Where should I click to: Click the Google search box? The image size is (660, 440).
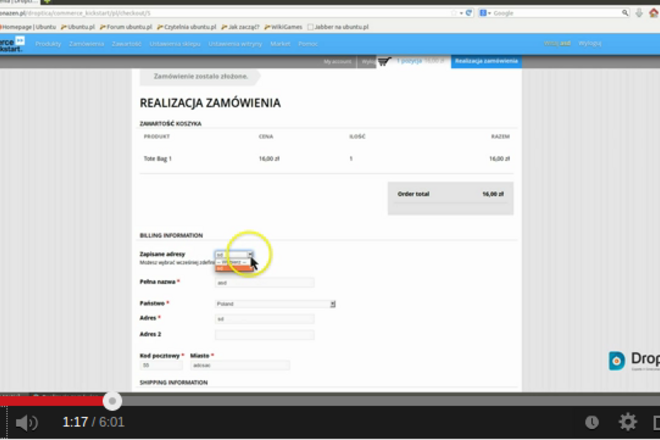click(x=556, y=13)
